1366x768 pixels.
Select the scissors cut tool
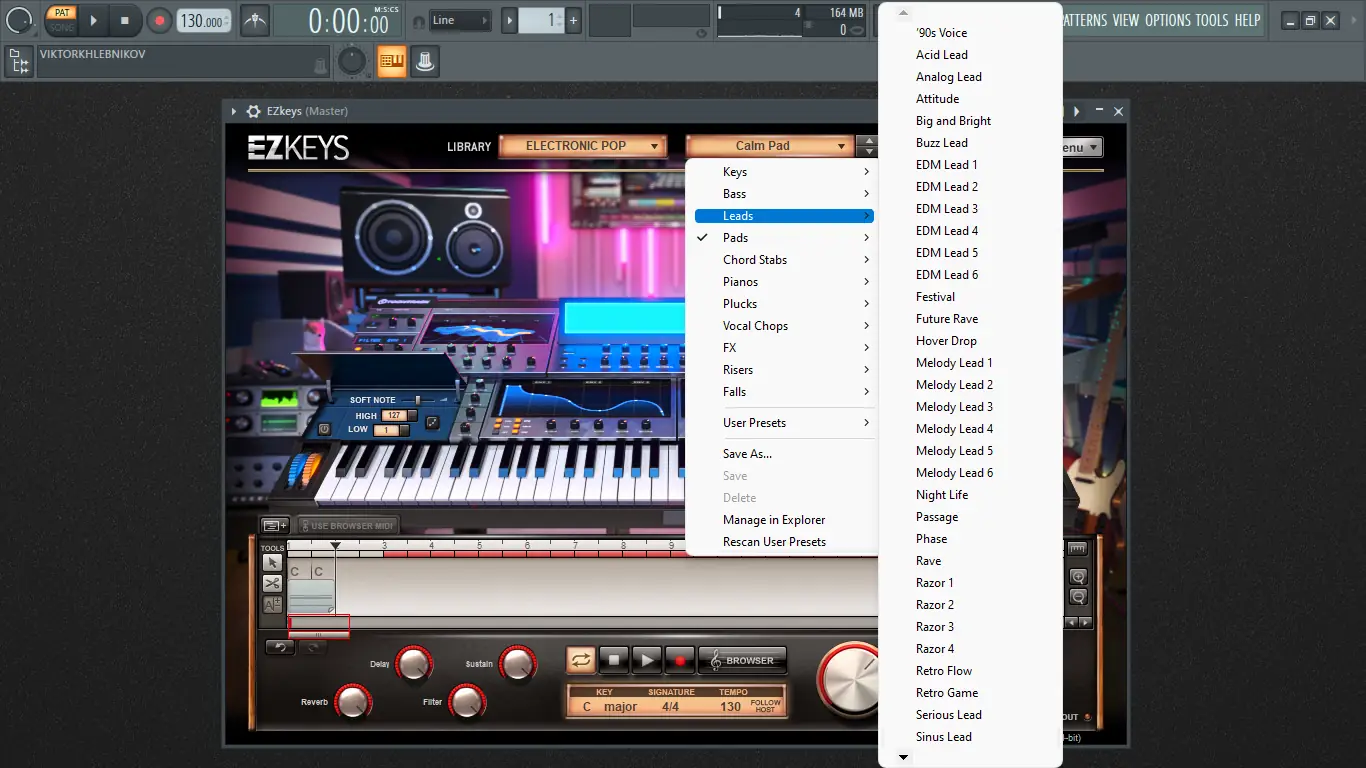click(273, 583)
